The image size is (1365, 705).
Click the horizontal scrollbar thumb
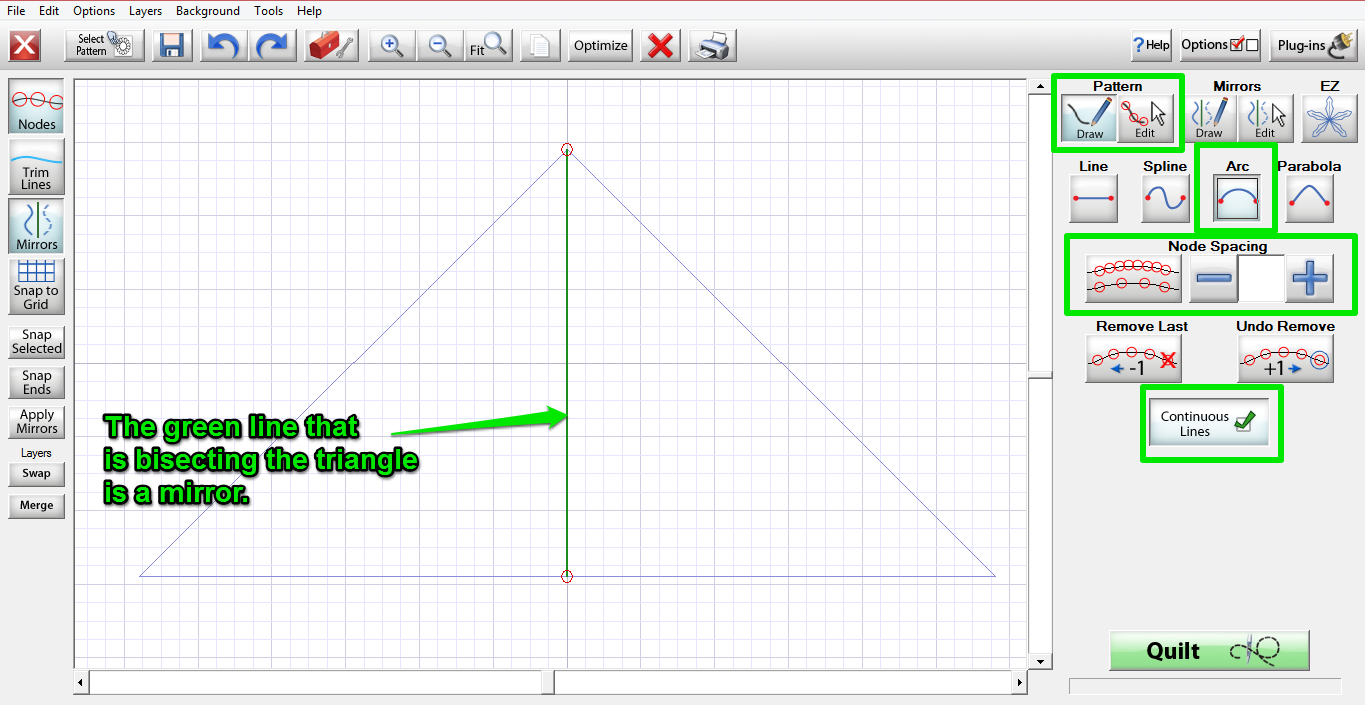coord(548,683)
